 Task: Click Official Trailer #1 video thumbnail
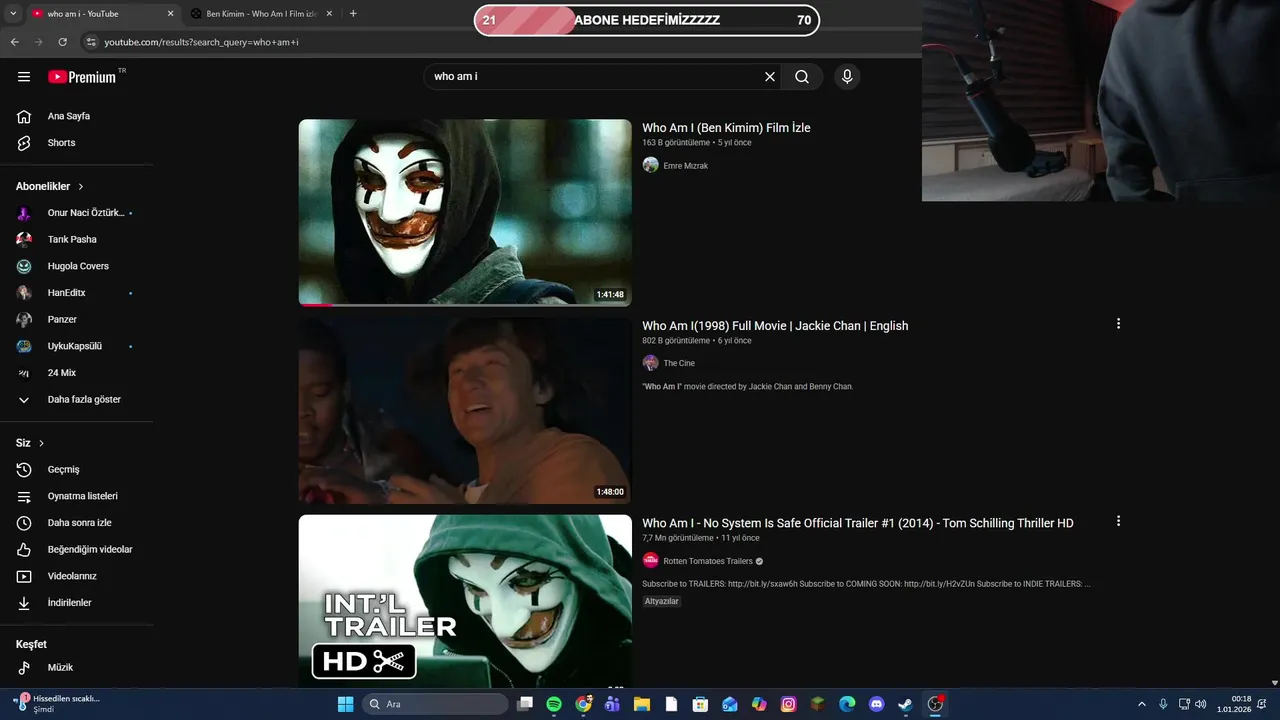coord(465,601)
